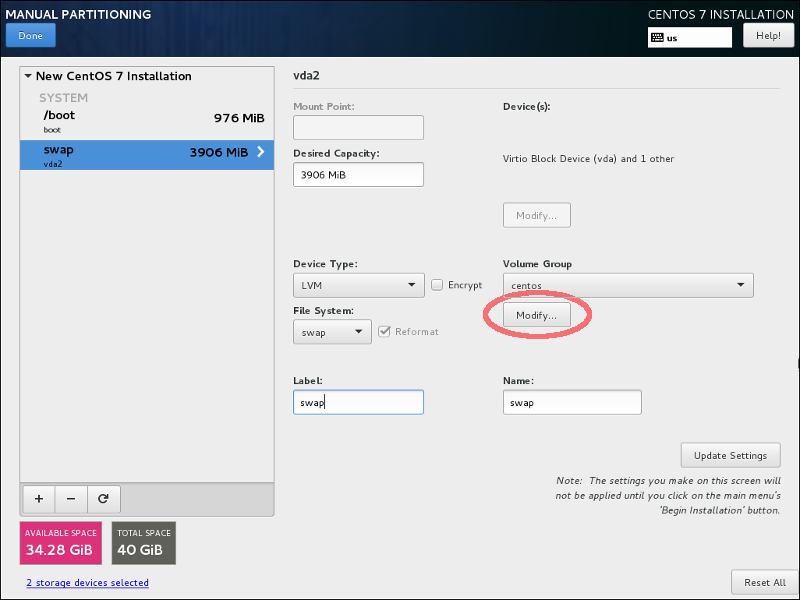Open swap partition settings via its chevron arrow
Image resolution: width=800 pixels, height=600 pixels.
[x=262, y=154]
